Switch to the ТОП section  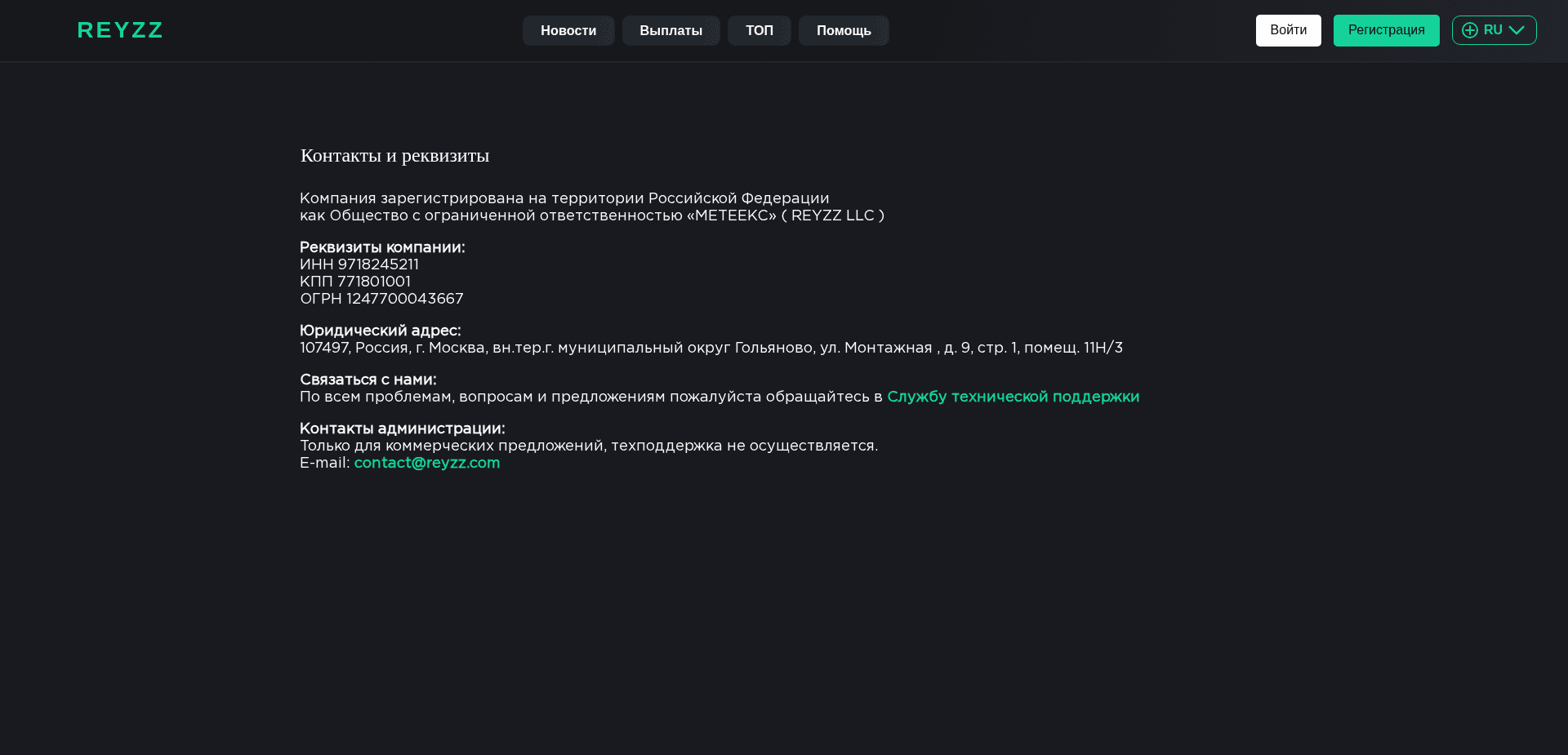[759, 30]
